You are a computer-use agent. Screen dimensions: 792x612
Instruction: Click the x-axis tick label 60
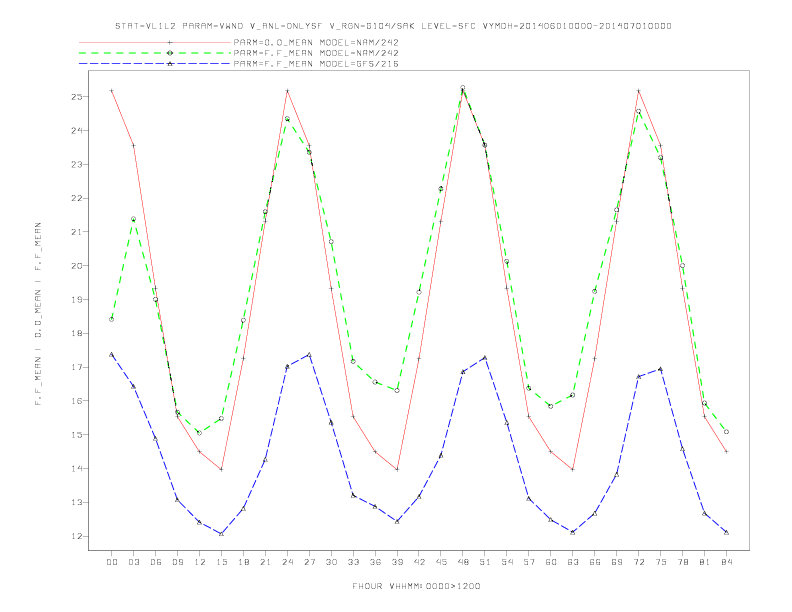point(551,562)
